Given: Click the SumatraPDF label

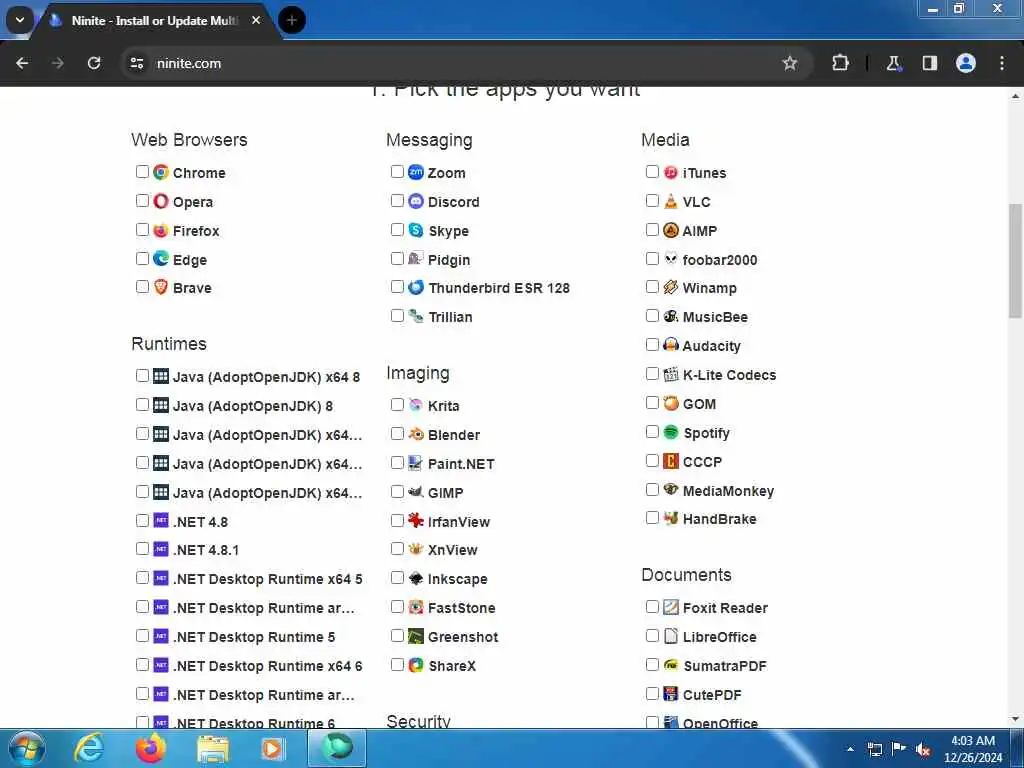Looking at the screenshot, I should [725, 666].
